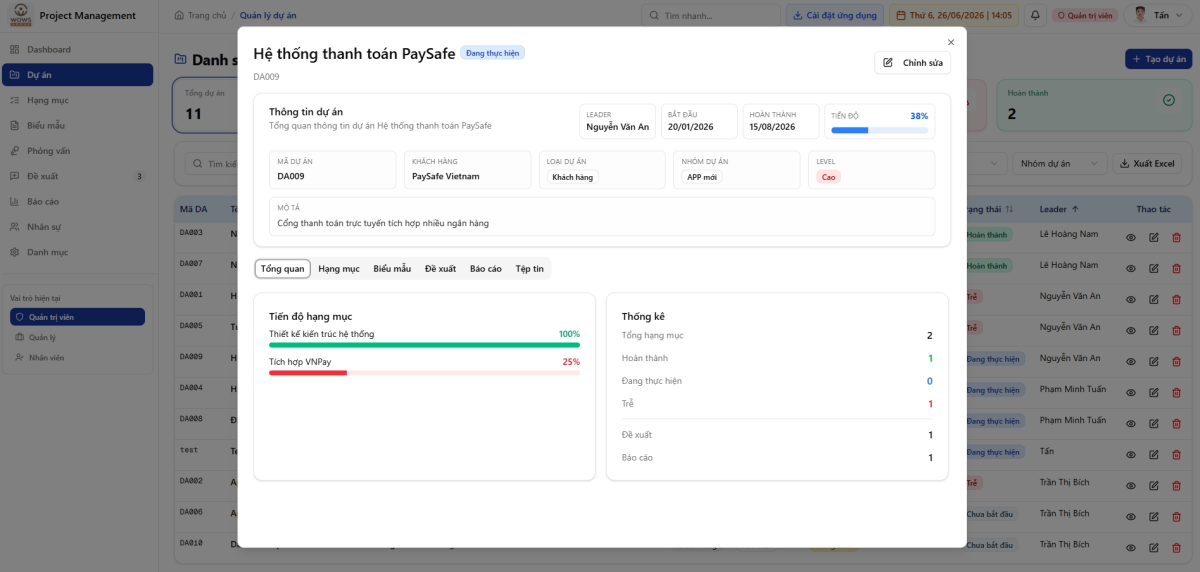
Task: Open sidebar Báo cáo menu item
Action: [77, 201]
